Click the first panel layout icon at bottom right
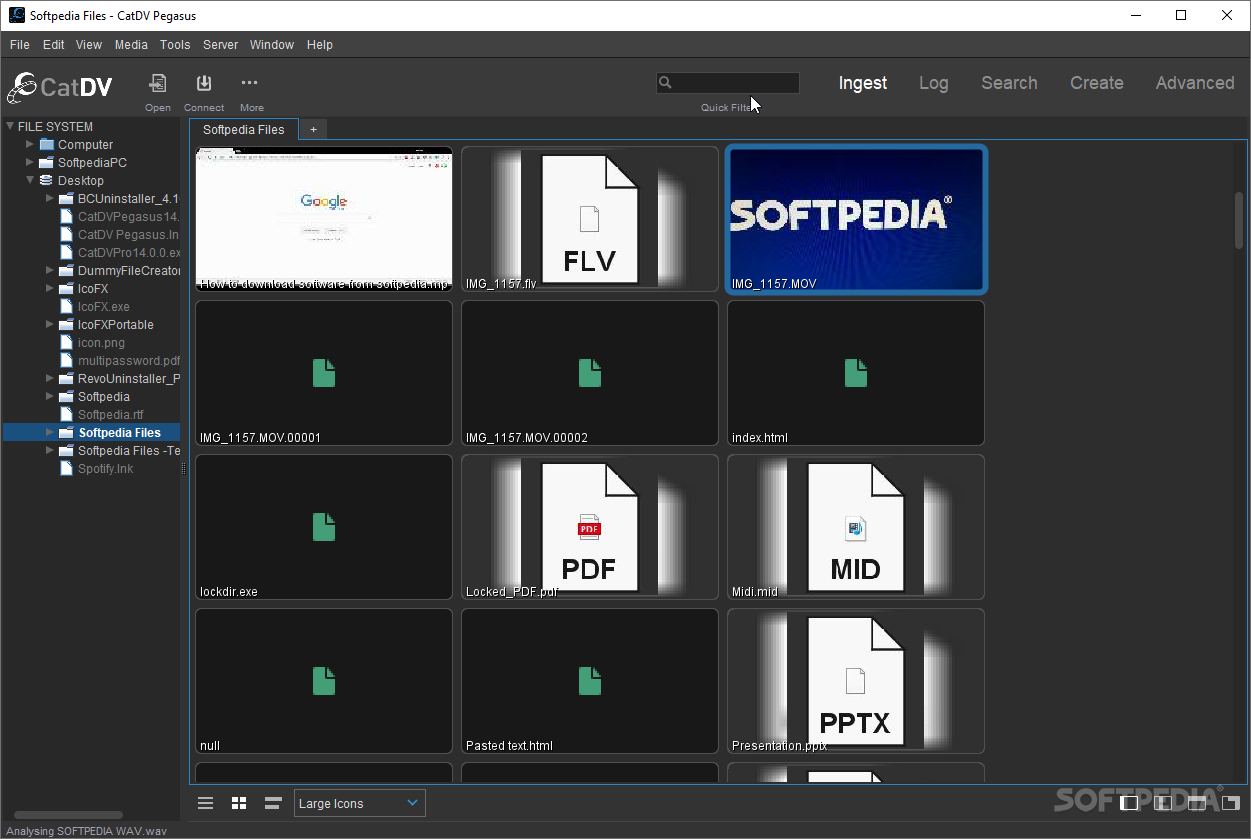 [1129, 802]
